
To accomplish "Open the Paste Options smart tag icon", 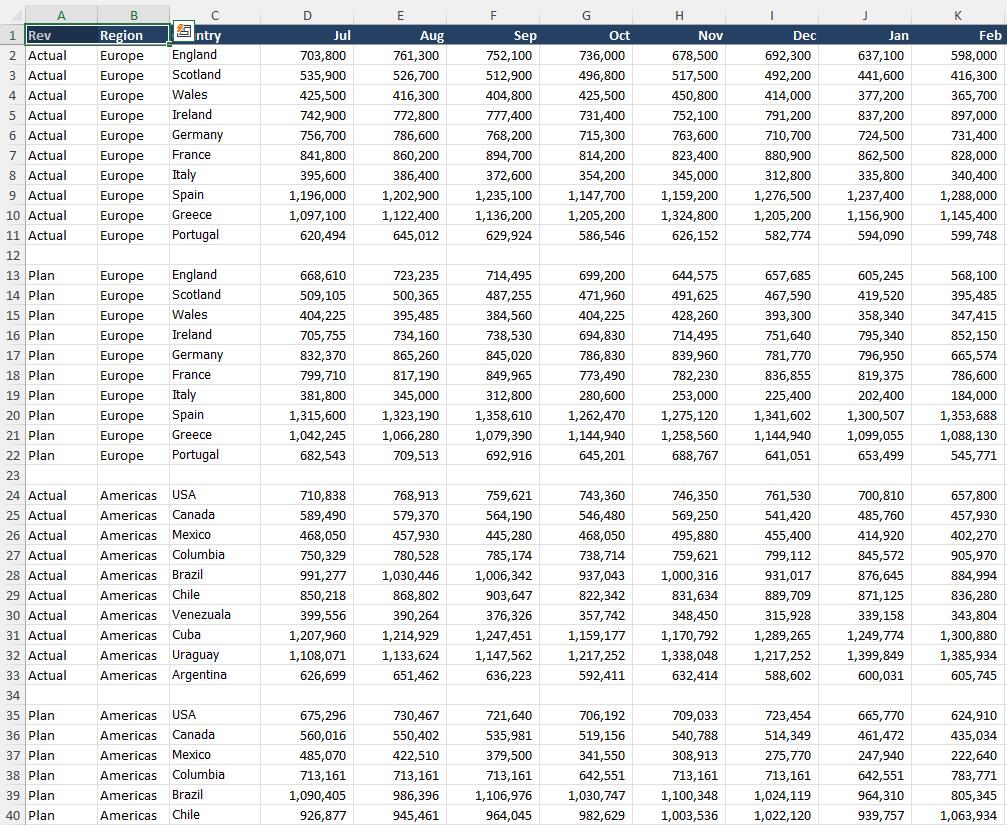I will [x=184, y=30].
